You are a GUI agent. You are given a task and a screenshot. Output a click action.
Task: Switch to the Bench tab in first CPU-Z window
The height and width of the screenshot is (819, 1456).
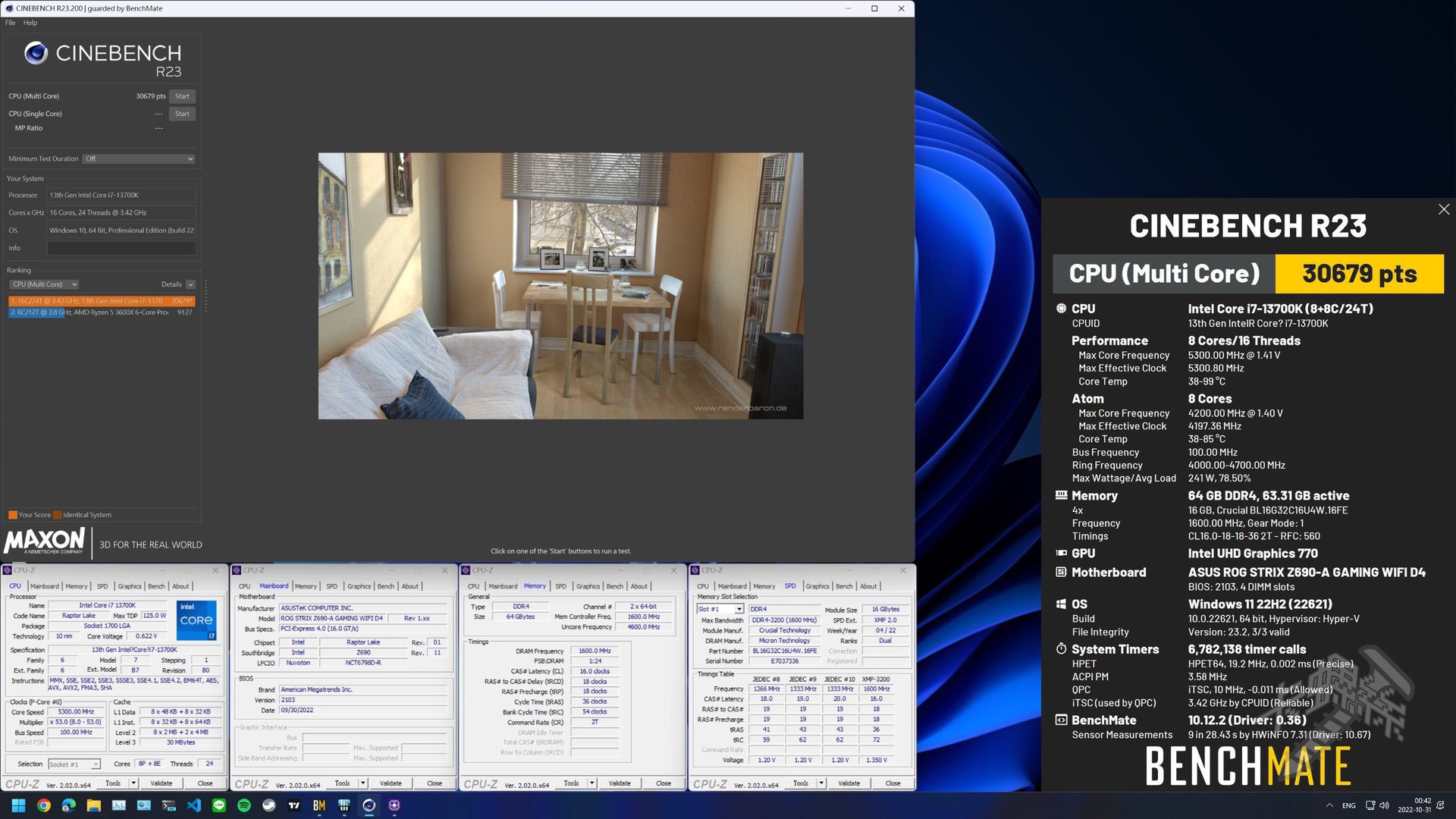tap(156, 586)
